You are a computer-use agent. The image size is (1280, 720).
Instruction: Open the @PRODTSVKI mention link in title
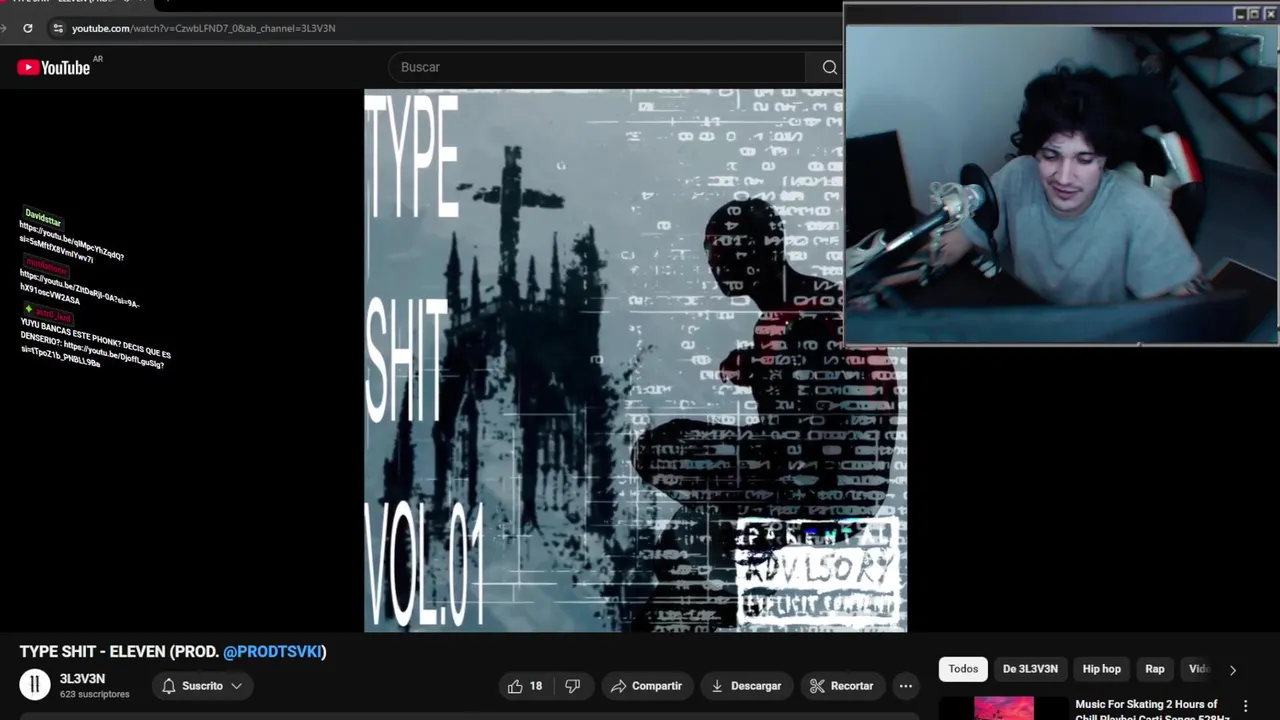pyautogui.click(x=272, y=652)
